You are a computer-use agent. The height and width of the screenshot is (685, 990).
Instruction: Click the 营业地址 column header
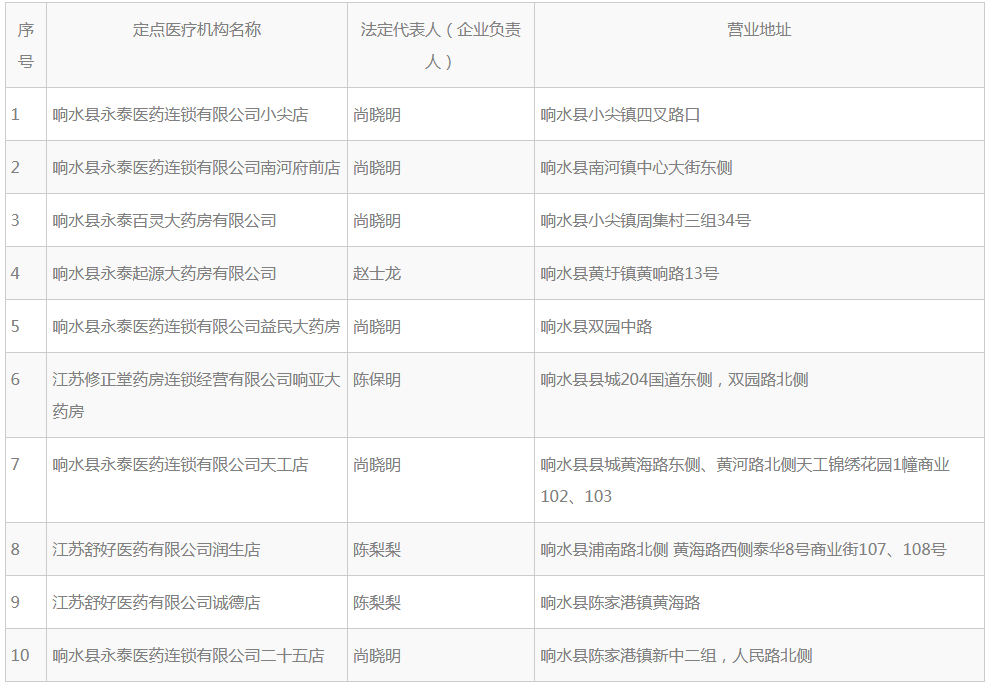point(759,30)
